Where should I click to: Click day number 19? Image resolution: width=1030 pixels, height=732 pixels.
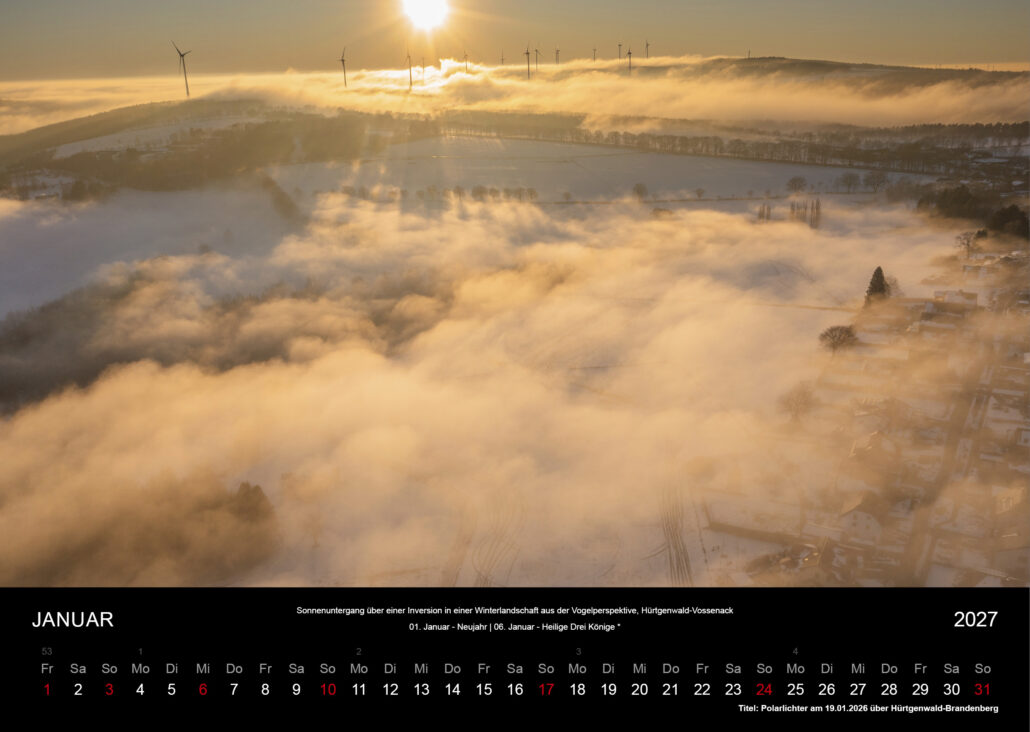608,689
